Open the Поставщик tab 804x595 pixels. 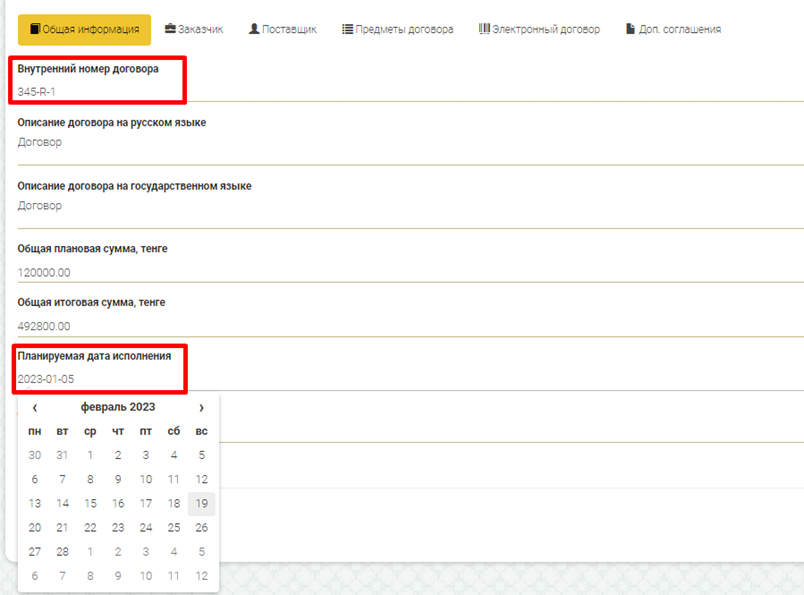click(x=282, y=30)
